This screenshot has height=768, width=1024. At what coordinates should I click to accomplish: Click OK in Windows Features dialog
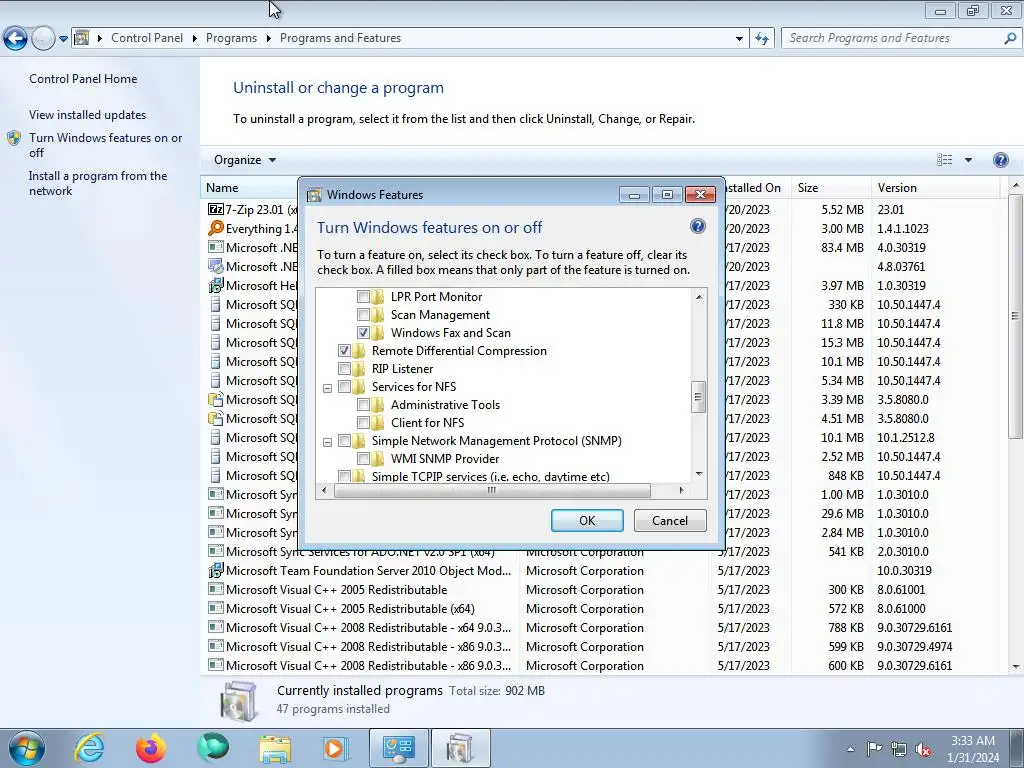pos(587,520)
